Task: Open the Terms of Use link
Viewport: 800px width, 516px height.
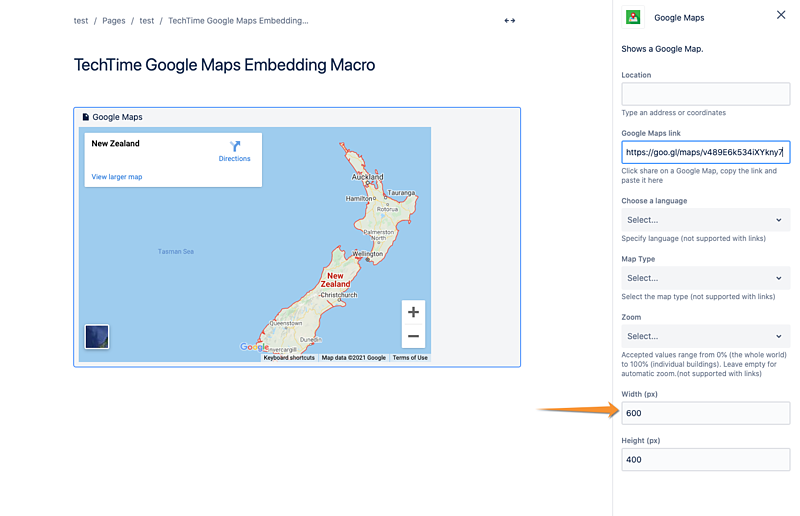Action: pyautogui.click(x=410, y=358)
